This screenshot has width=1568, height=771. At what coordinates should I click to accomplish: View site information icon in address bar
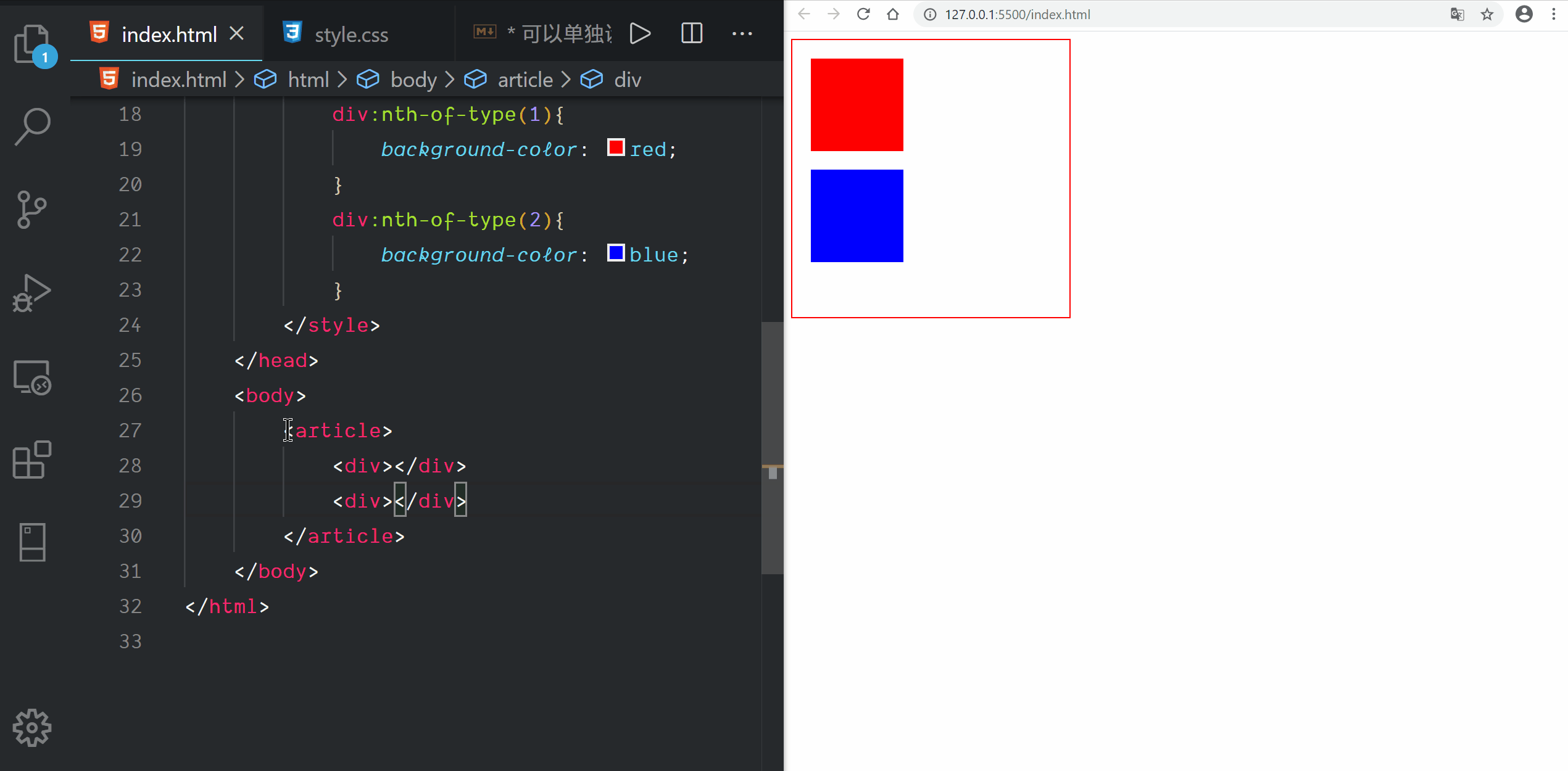[930, 14]
